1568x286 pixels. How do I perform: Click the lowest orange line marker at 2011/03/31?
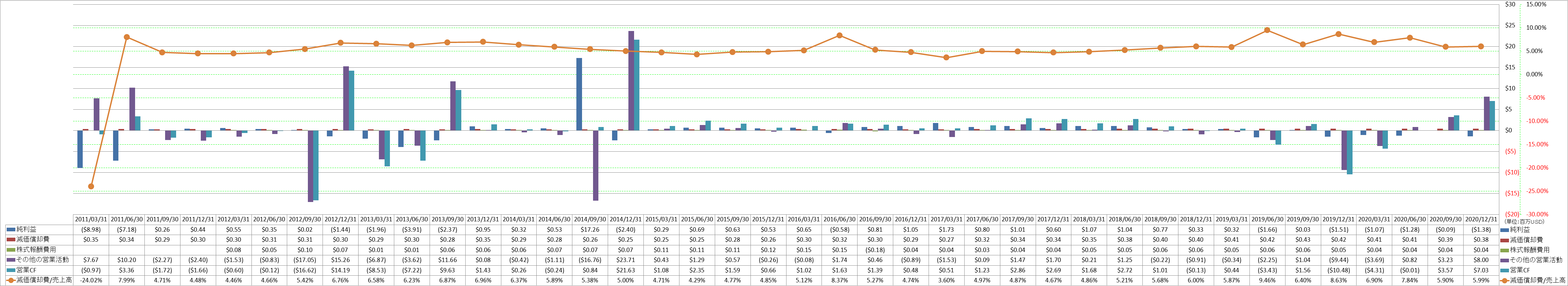point(91,186)
